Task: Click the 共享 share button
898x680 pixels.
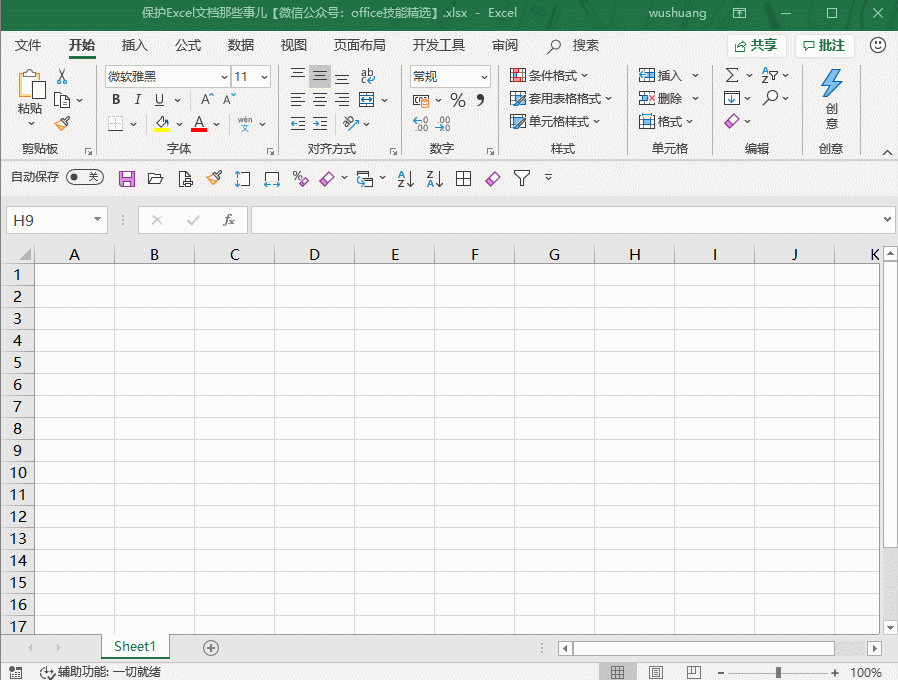Action: click(756, 45)
